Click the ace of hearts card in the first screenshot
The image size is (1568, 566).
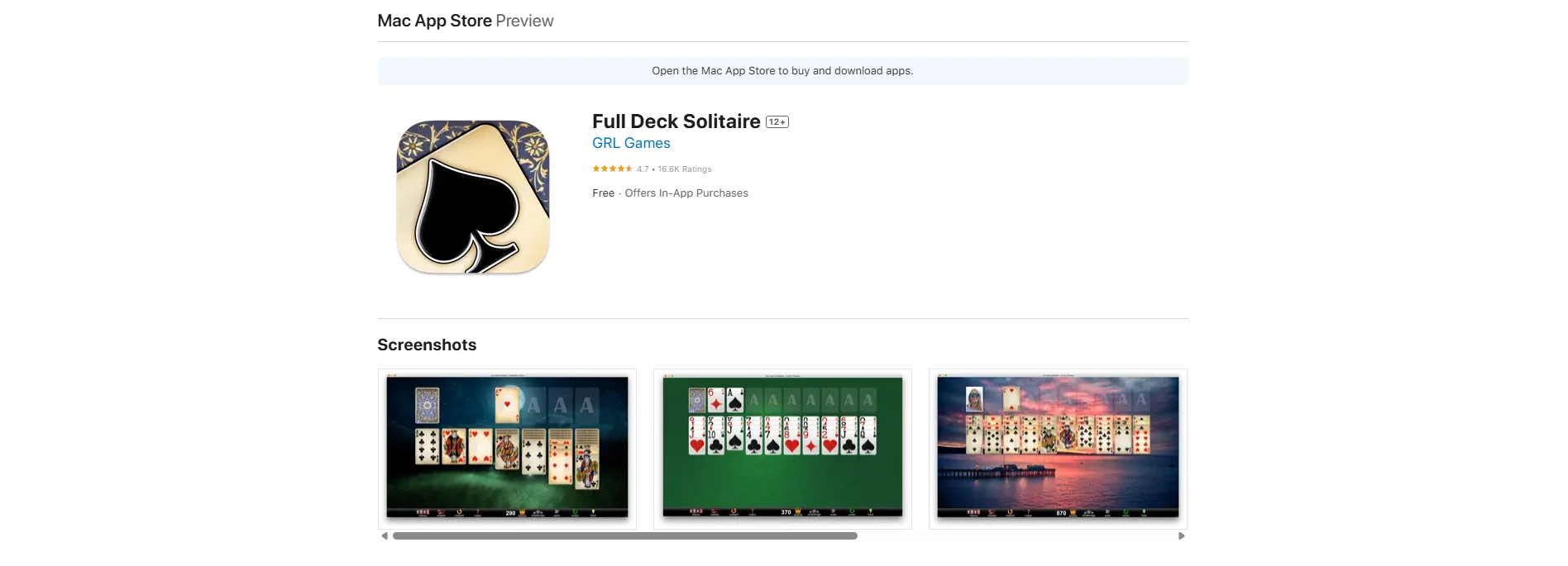pyautogui.click(x=507, y=405)
